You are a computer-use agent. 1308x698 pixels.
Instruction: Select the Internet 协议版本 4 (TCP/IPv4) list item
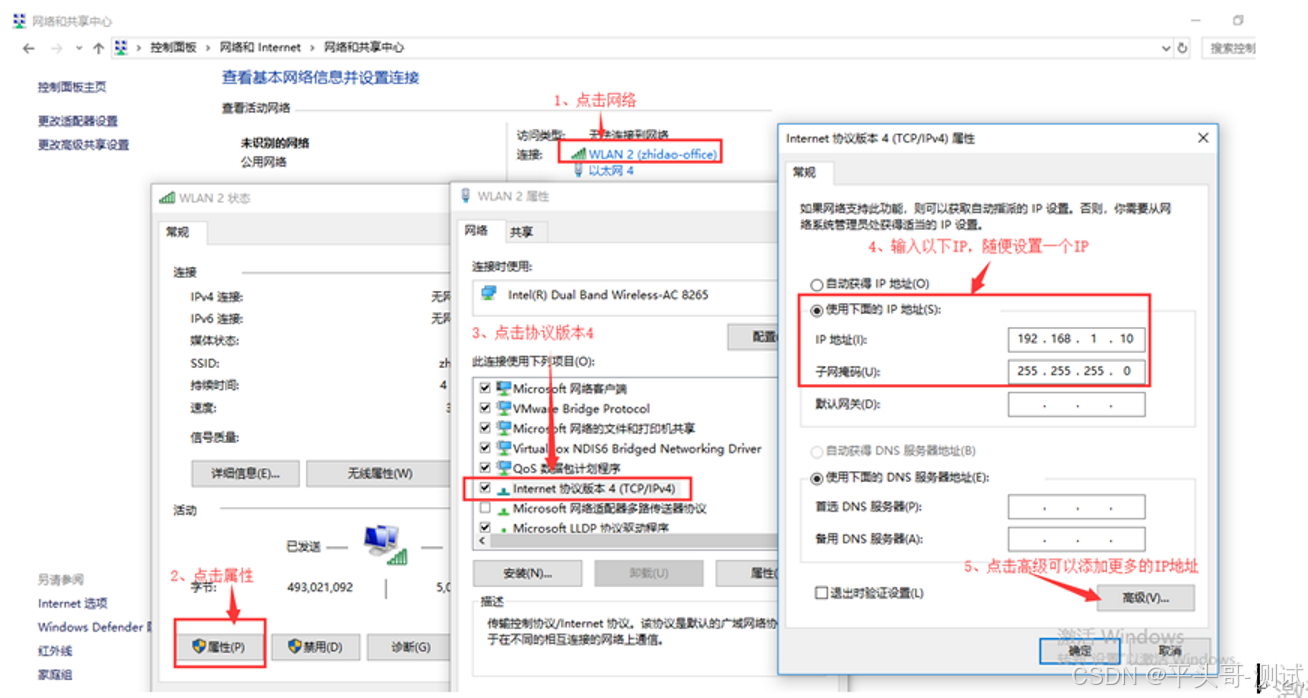click(x=594, y=489)
